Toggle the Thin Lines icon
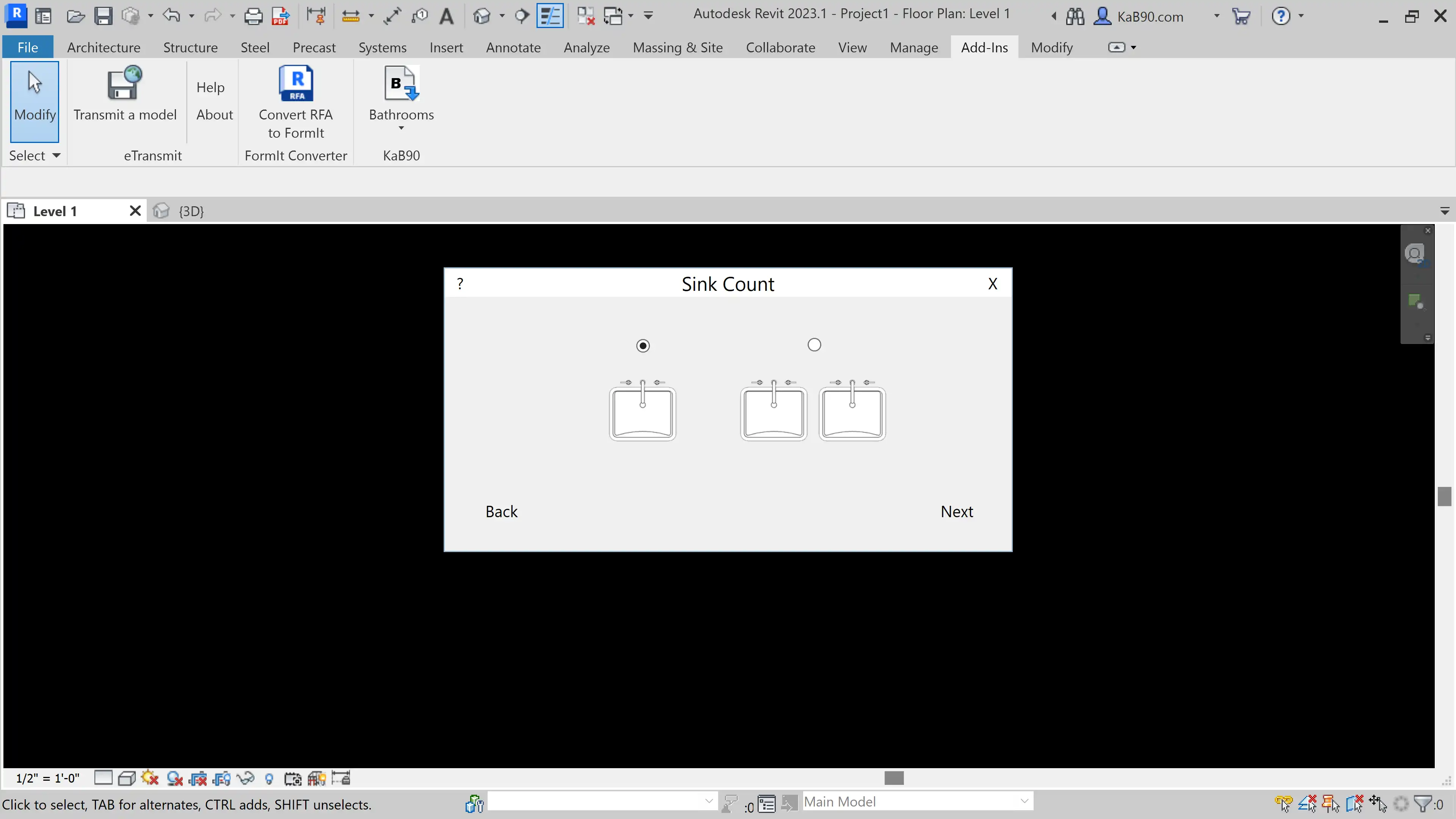The height and width of the screenshot is (819, 1456). pos(549,16)
